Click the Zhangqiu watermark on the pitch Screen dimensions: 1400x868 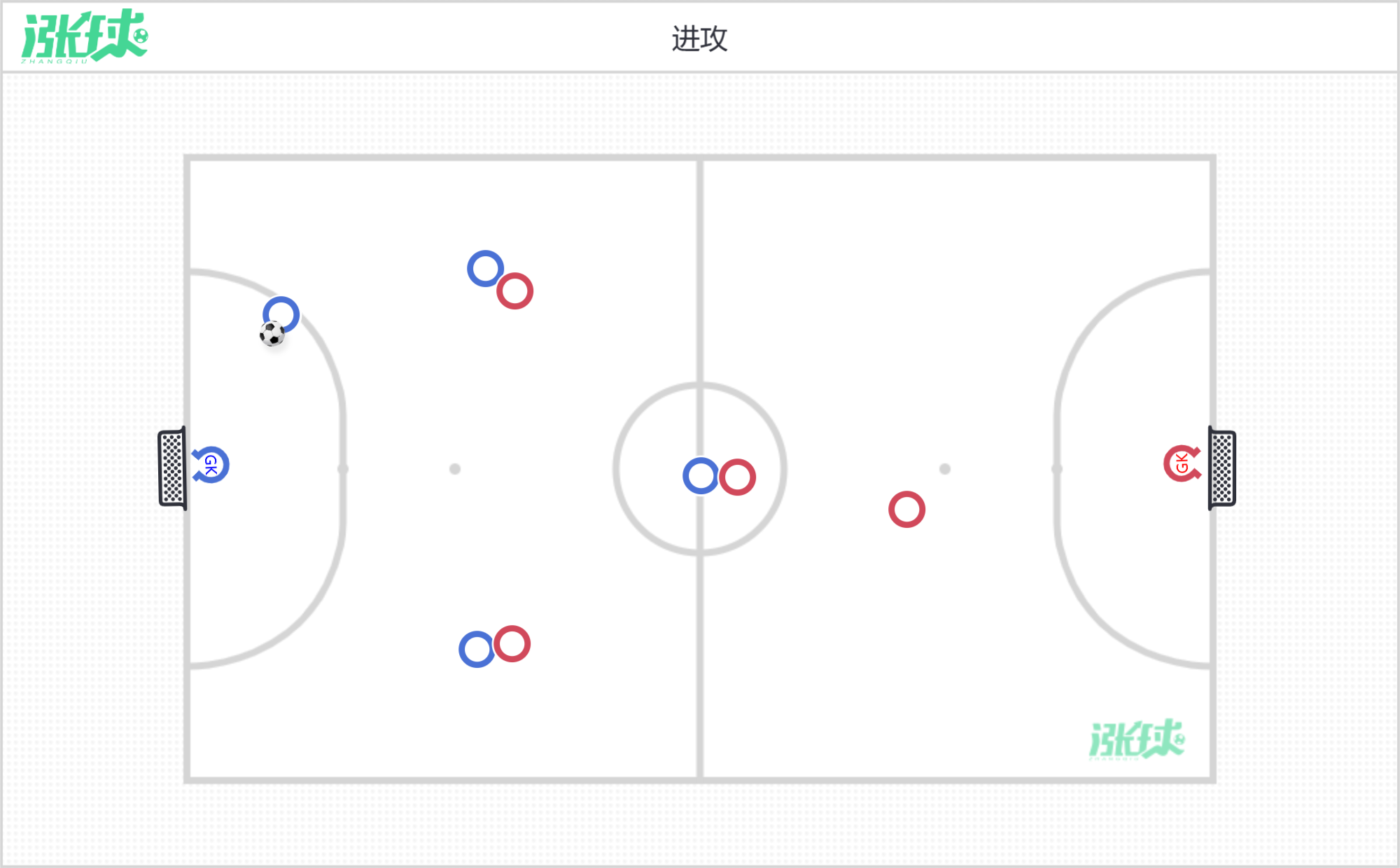(1137, 739)
